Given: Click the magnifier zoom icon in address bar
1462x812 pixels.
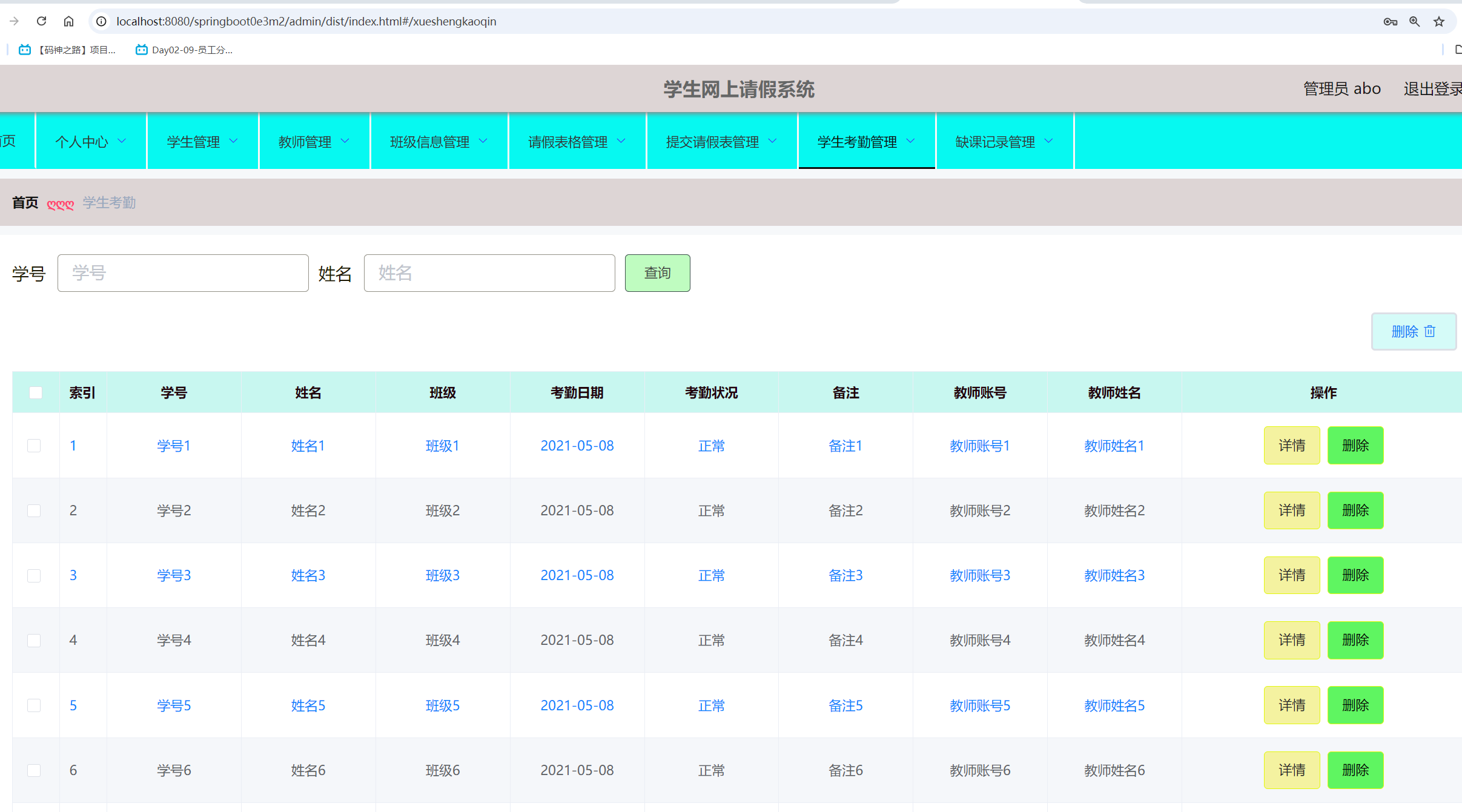Looking at the screenshot, I should pos(1415,21).
